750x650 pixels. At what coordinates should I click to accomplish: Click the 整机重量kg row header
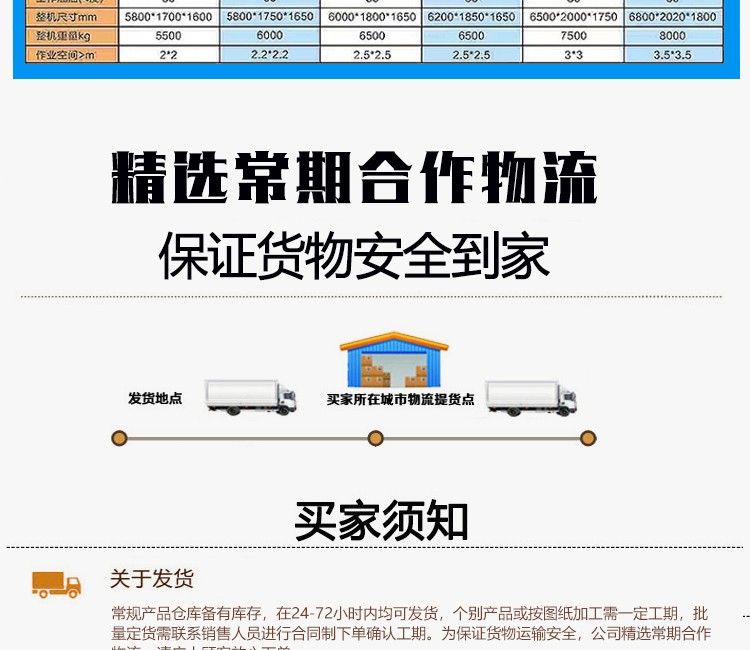click(58, 36)
